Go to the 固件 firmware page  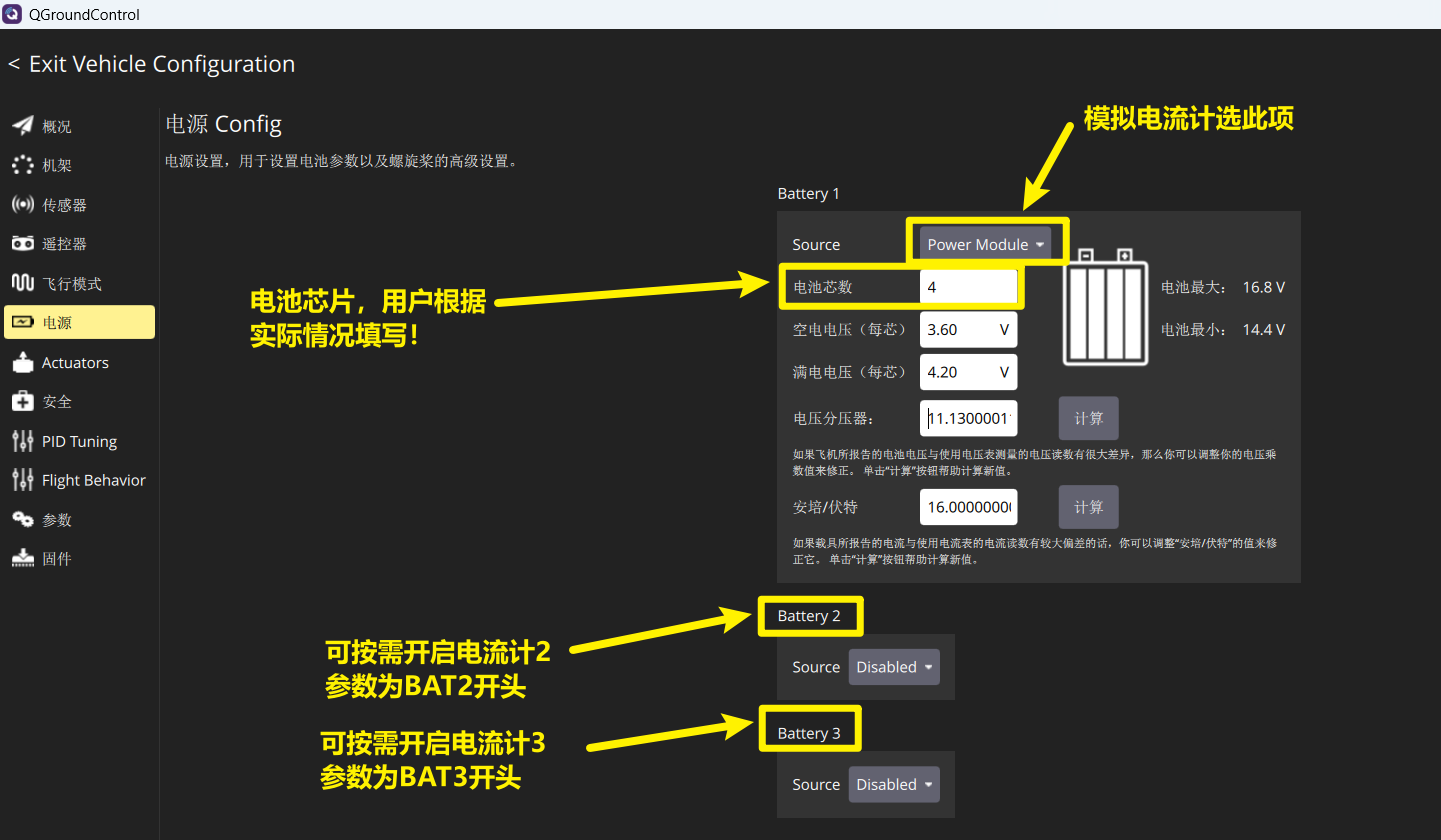pyautogui.click(x=79, y=558)
